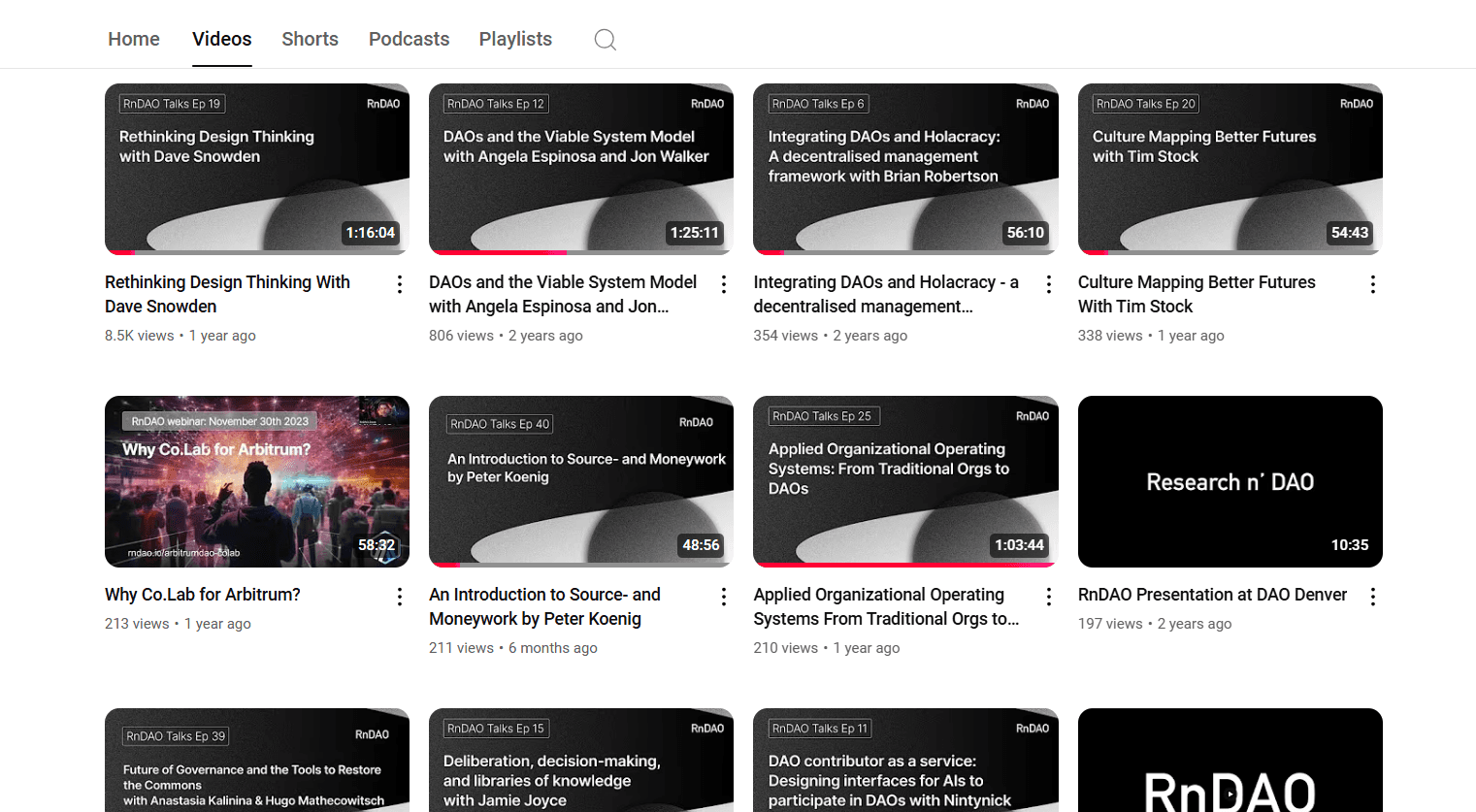Screen dimensions: 1476x812
Task: Click the '213 views • 1 year ago' text
Action: (x=178, y=624)
